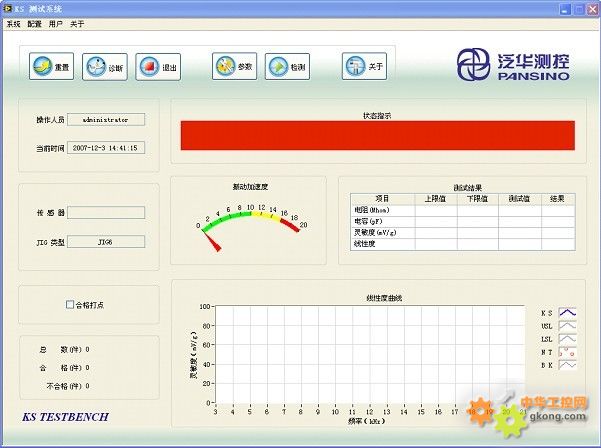
Task: Click the NT plot legend marker icon
Action: click(x=566, y=352)
